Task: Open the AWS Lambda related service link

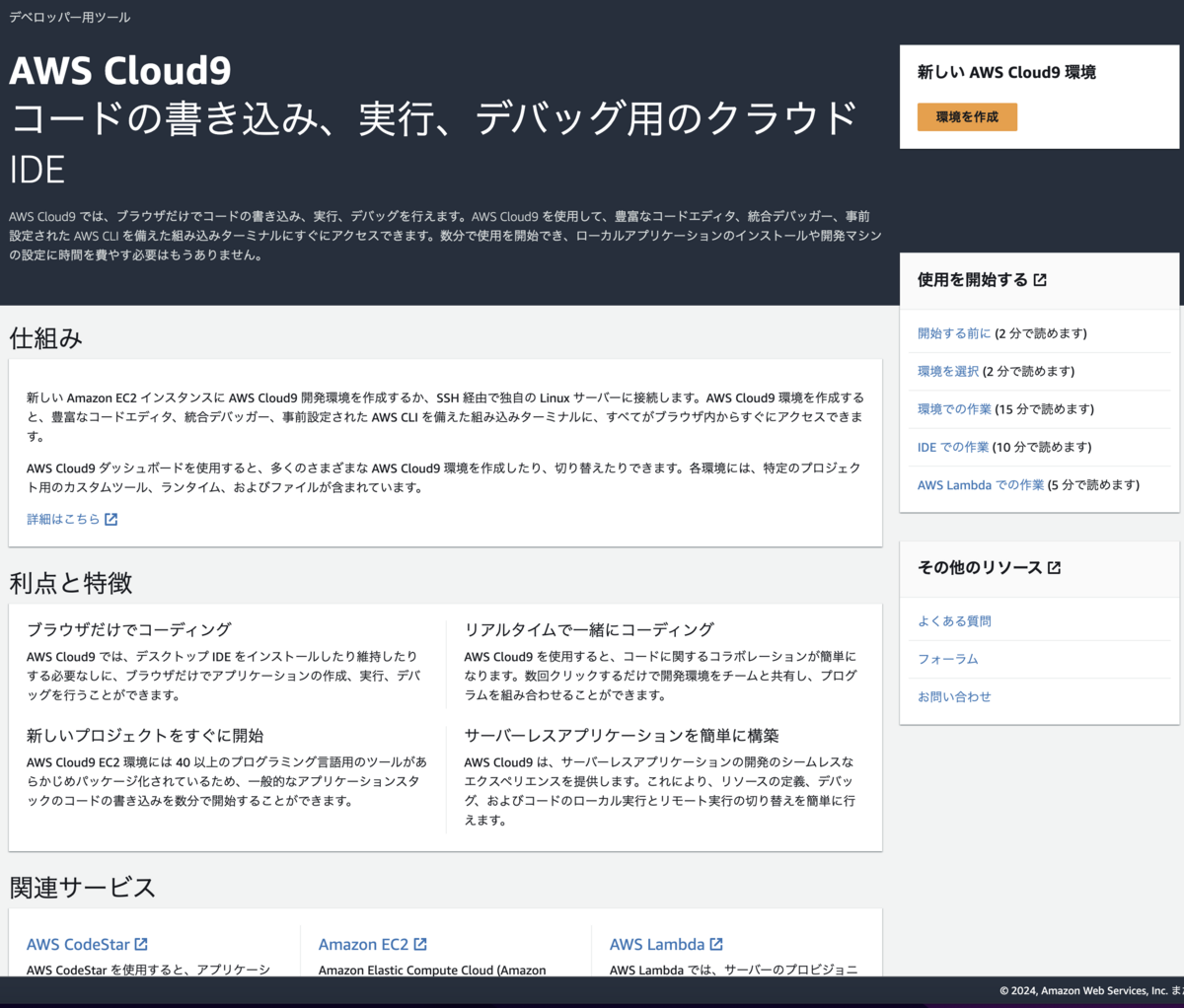Action: (x=657, y=944)
